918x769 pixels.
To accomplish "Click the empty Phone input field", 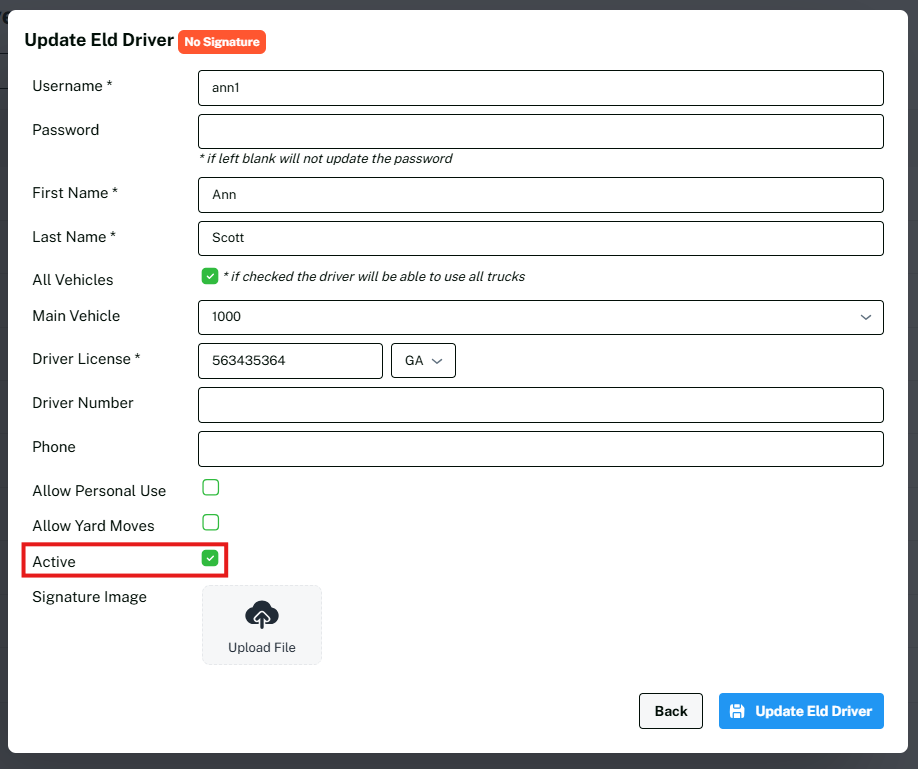I will (x=540, y=449).
